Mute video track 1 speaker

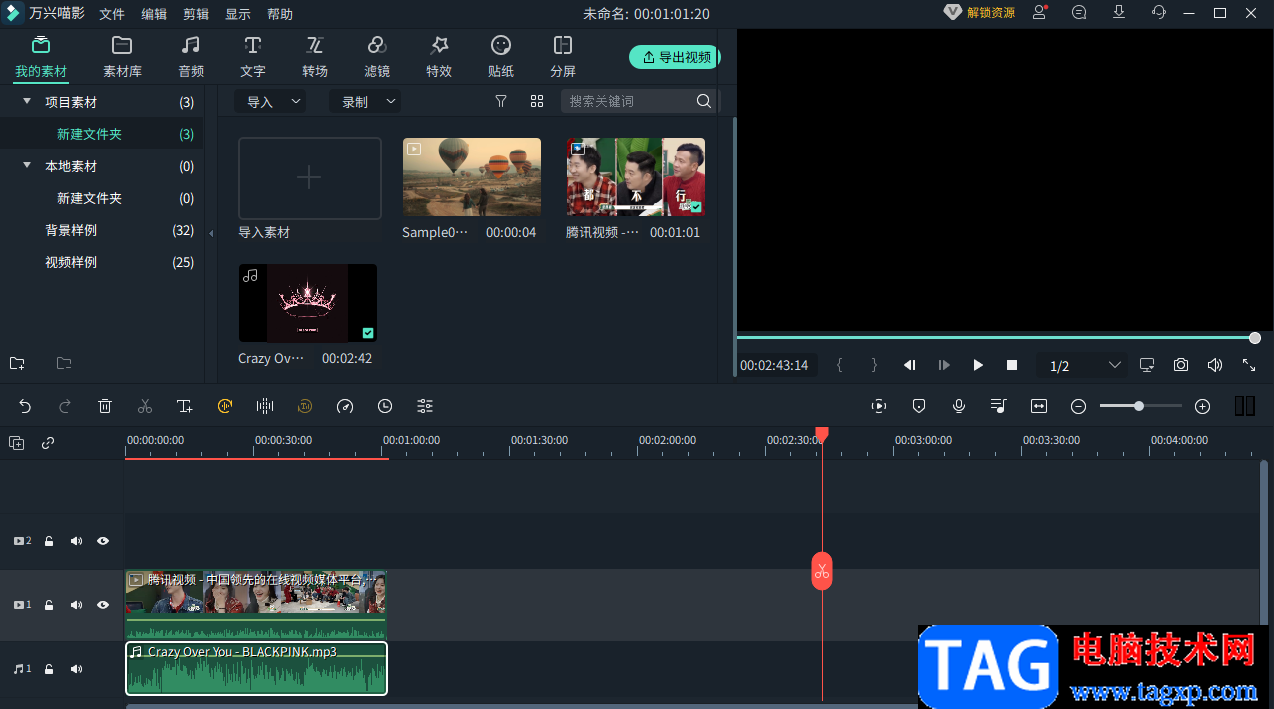coord(76,605)
